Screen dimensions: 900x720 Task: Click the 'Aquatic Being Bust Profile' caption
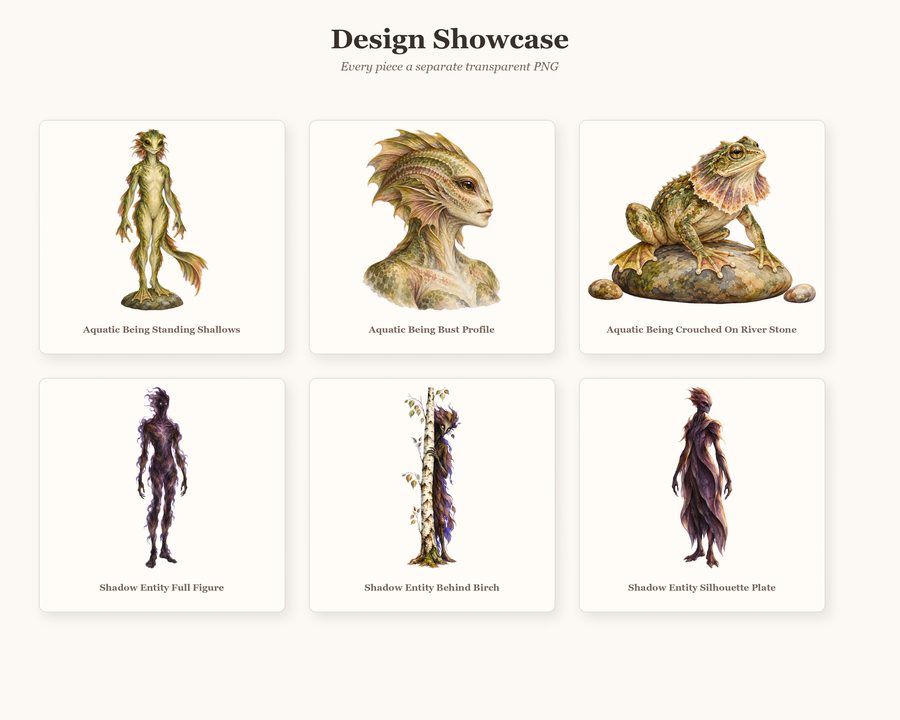pos(432,330)
